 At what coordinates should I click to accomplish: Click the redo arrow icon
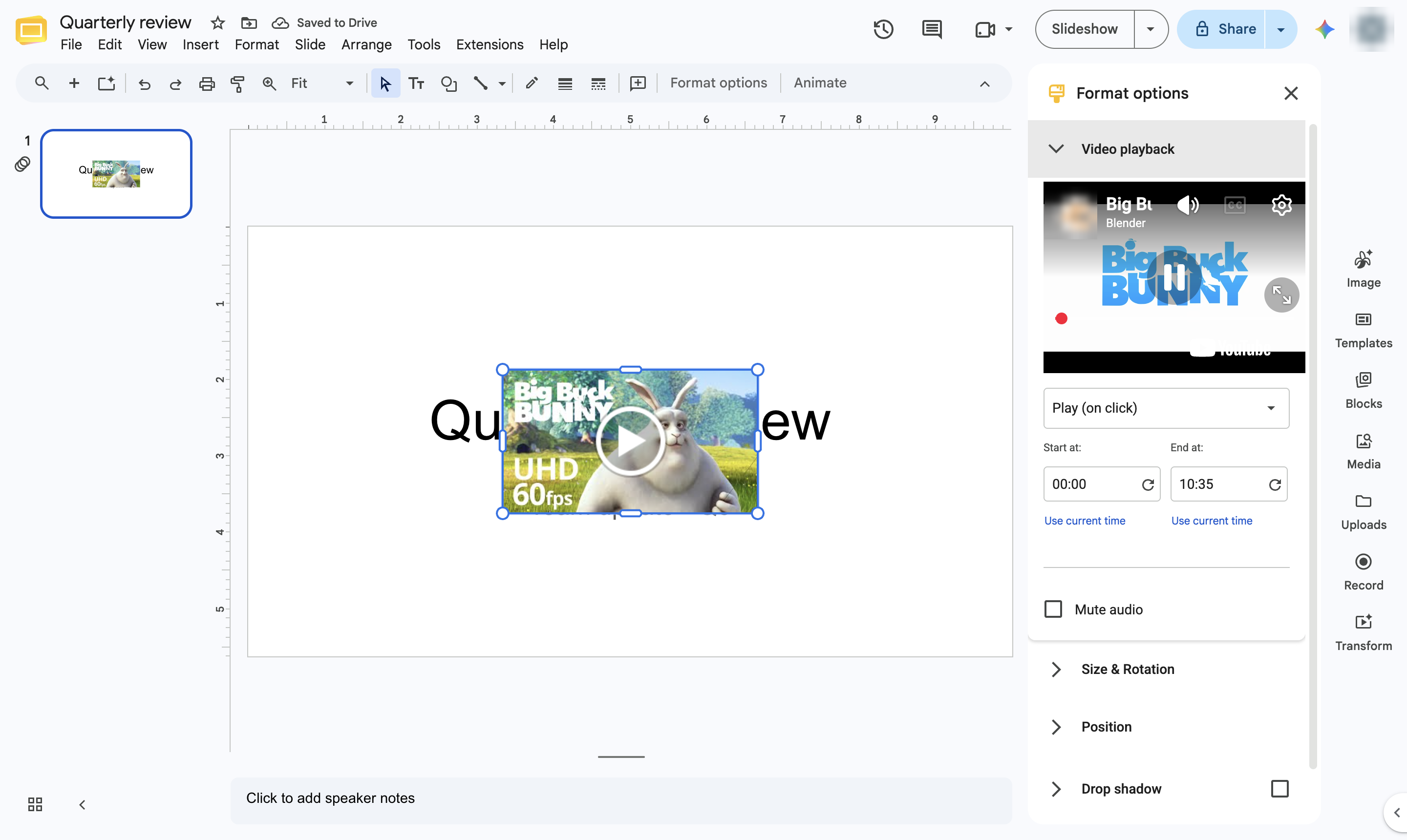[175, 84]
